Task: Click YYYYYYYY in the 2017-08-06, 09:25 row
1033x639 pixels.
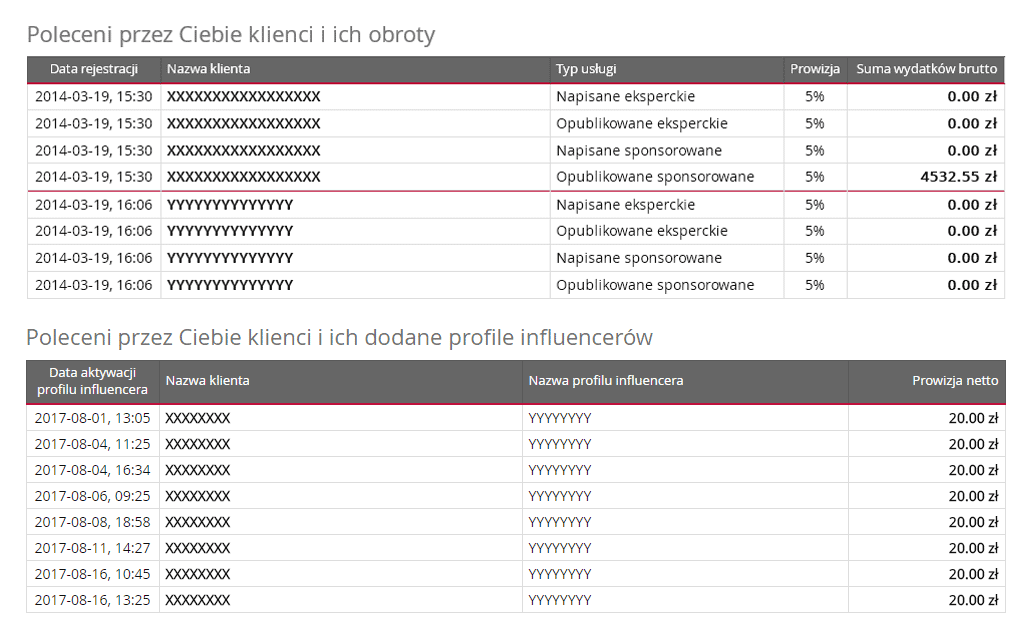Action: (560, 496)
